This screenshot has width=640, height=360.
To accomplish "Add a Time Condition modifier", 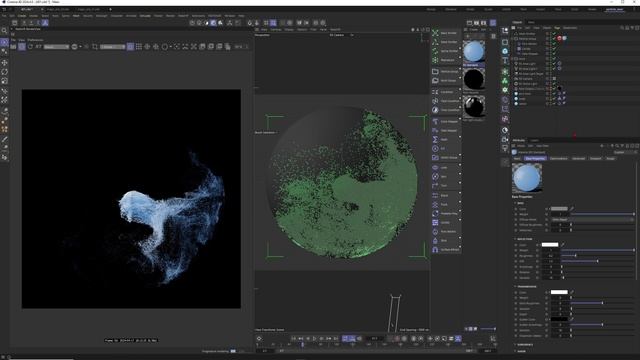I will pyautogui.click(x=445, y=110).
